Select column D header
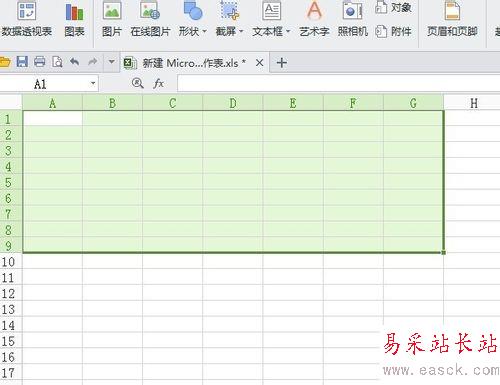The height and width of the screenshot is (385, 500). [x=233, y=103]
